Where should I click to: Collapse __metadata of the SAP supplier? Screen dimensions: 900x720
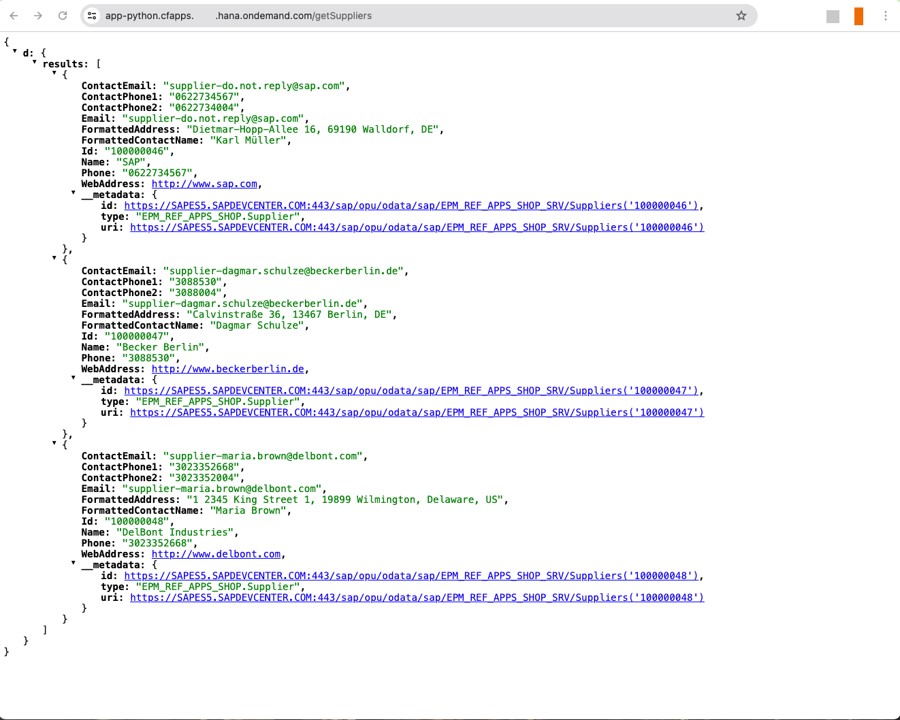coord(73,194)
